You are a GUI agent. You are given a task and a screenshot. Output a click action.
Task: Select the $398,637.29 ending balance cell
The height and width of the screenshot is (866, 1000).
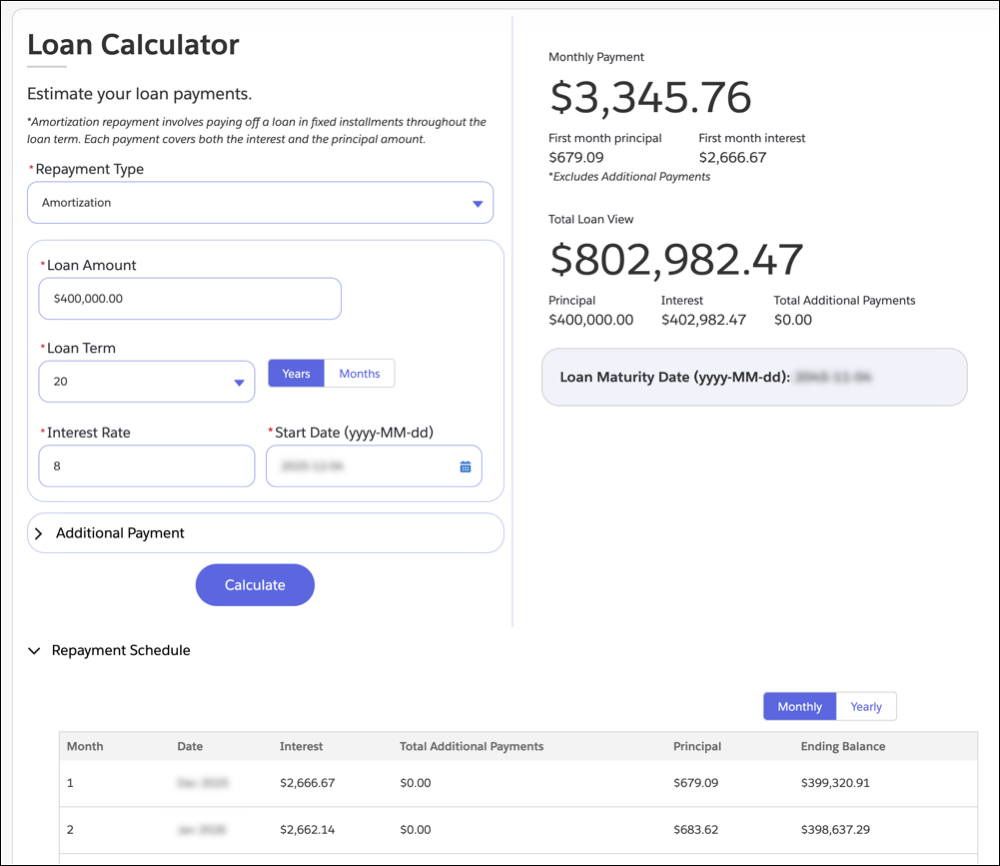tap(835, 830)
